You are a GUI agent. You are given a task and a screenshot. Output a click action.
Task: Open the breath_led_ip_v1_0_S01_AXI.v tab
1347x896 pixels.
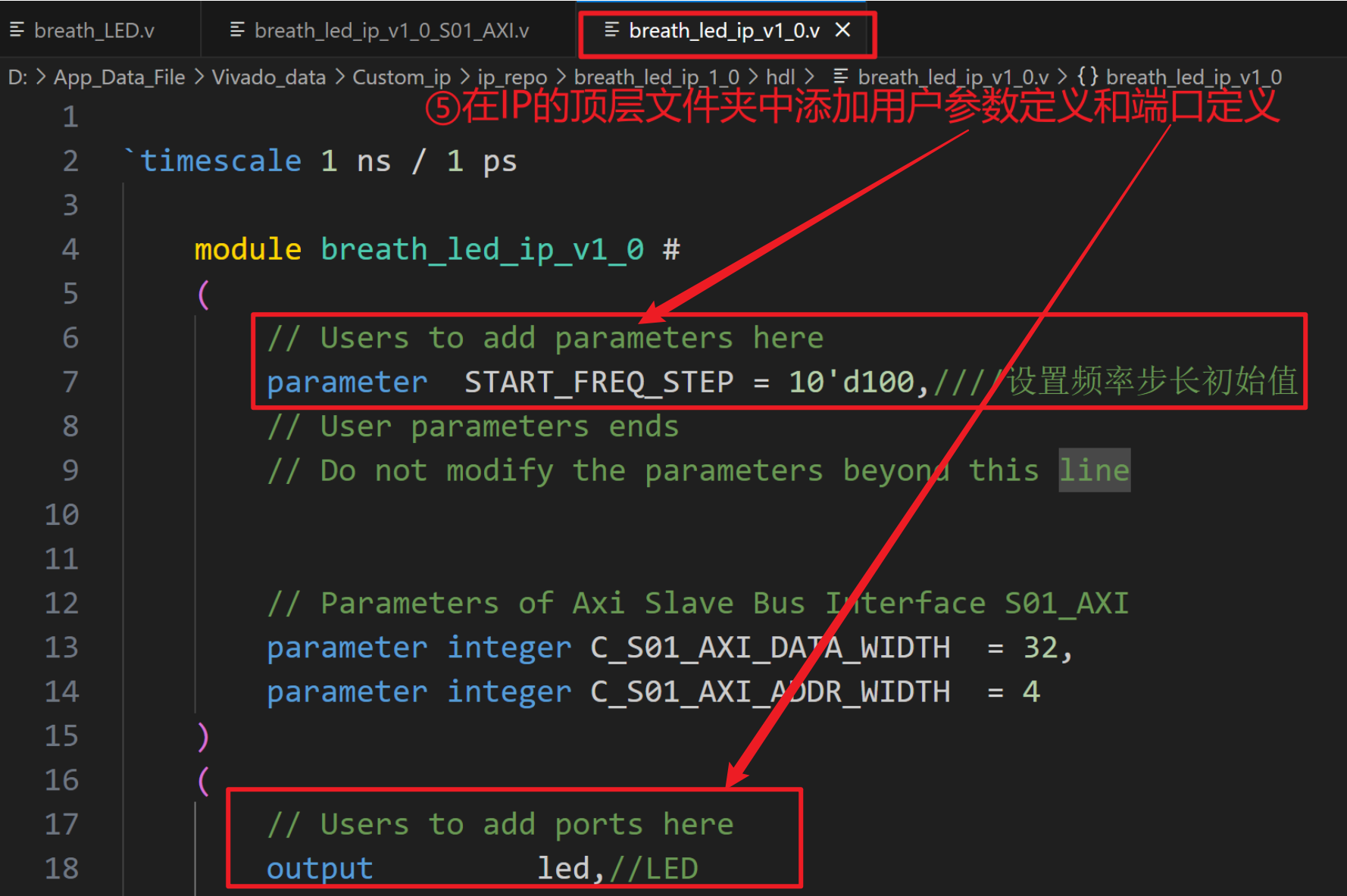(391, 30)
